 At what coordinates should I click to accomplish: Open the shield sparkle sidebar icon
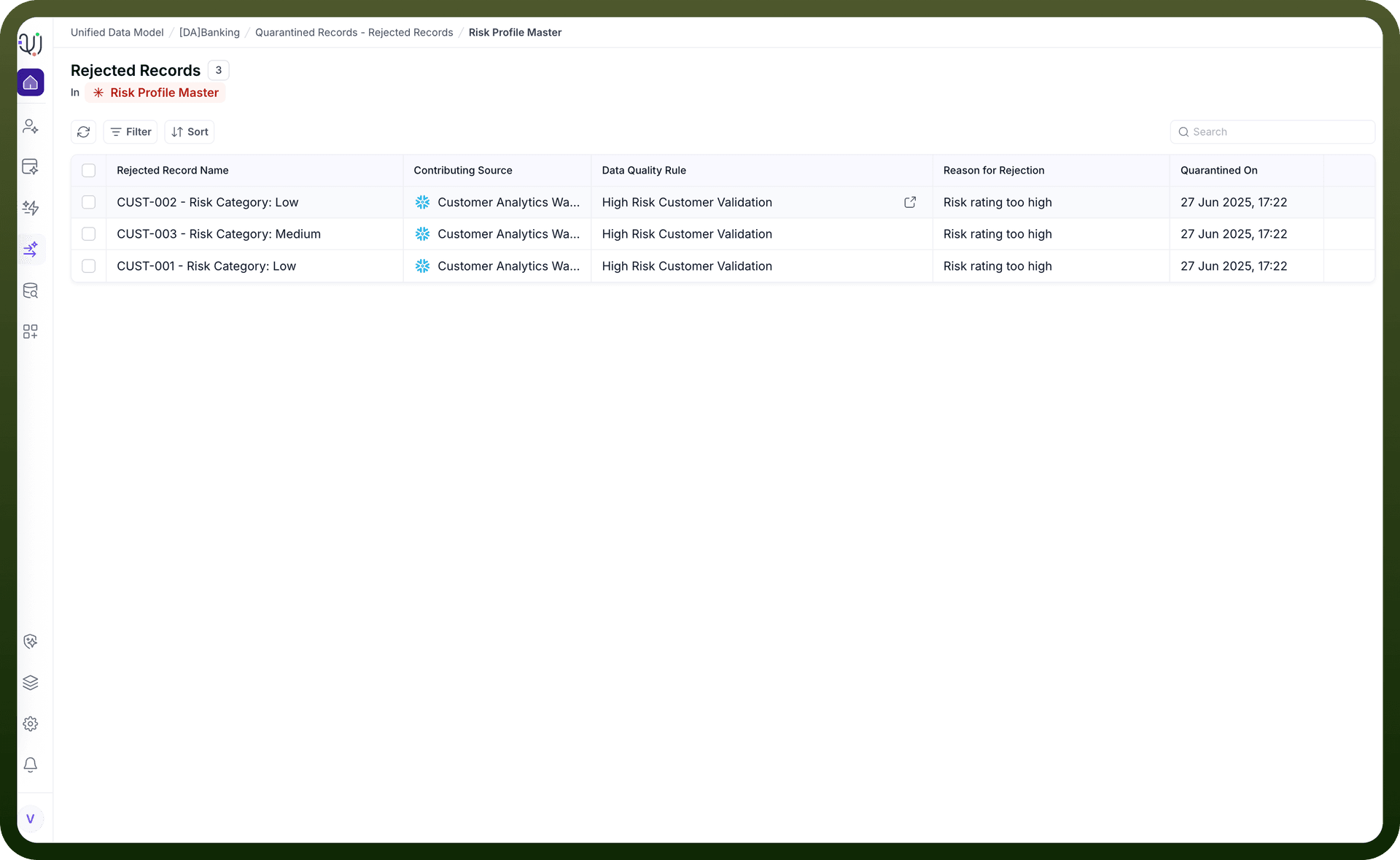coord(31,642)
